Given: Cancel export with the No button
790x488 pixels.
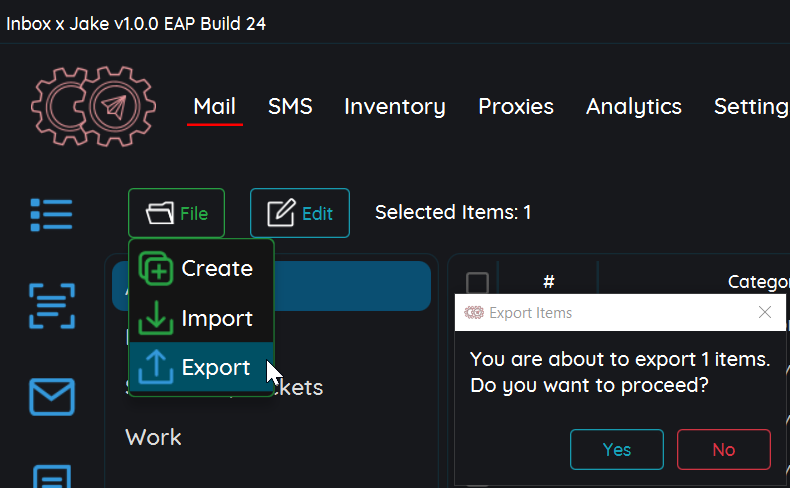Looking at the screenshot, I should tap(724, 449).
